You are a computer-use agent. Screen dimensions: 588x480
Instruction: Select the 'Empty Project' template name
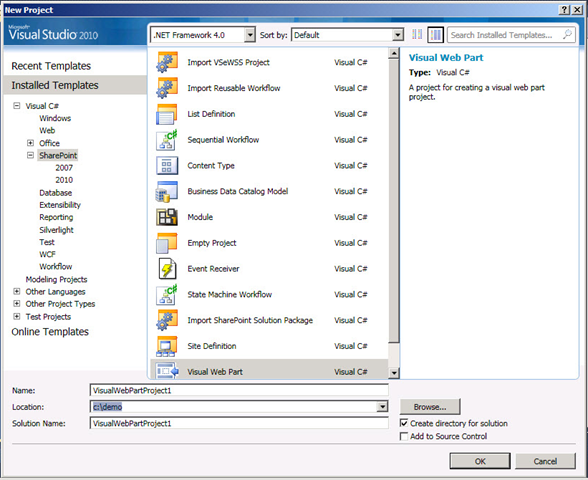pyautogui.click(x=212, y=243)
